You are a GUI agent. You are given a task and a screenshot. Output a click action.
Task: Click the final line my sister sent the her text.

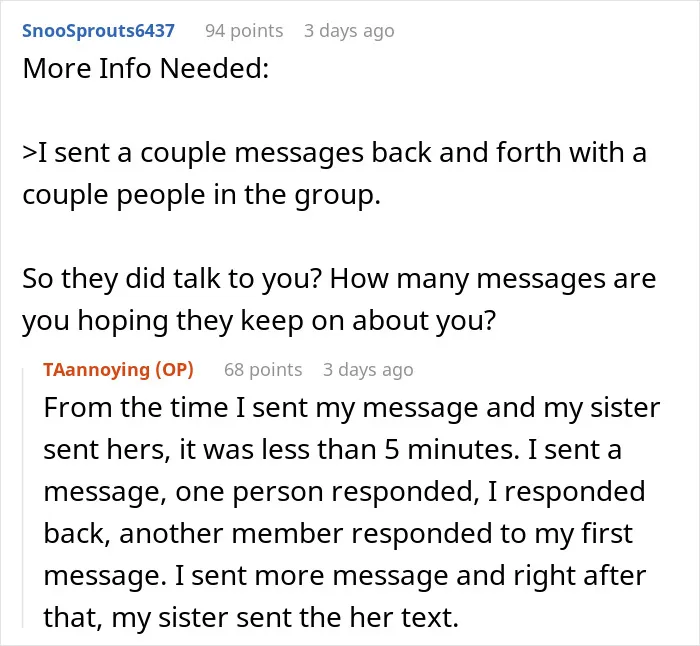pos(251,618)
